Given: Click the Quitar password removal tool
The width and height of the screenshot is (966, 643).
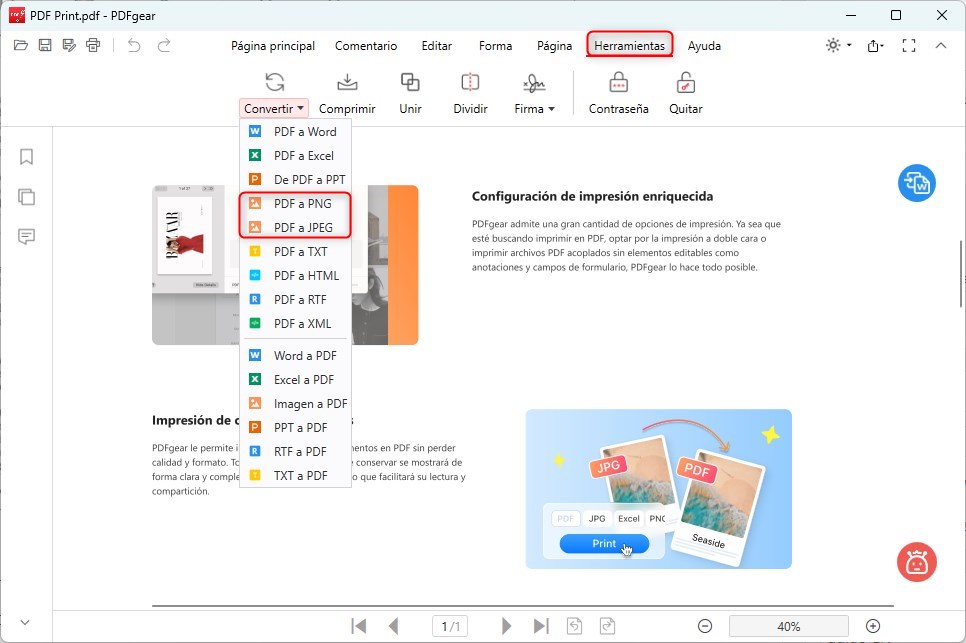Looking at the screenshot, I should pos(686,94).
